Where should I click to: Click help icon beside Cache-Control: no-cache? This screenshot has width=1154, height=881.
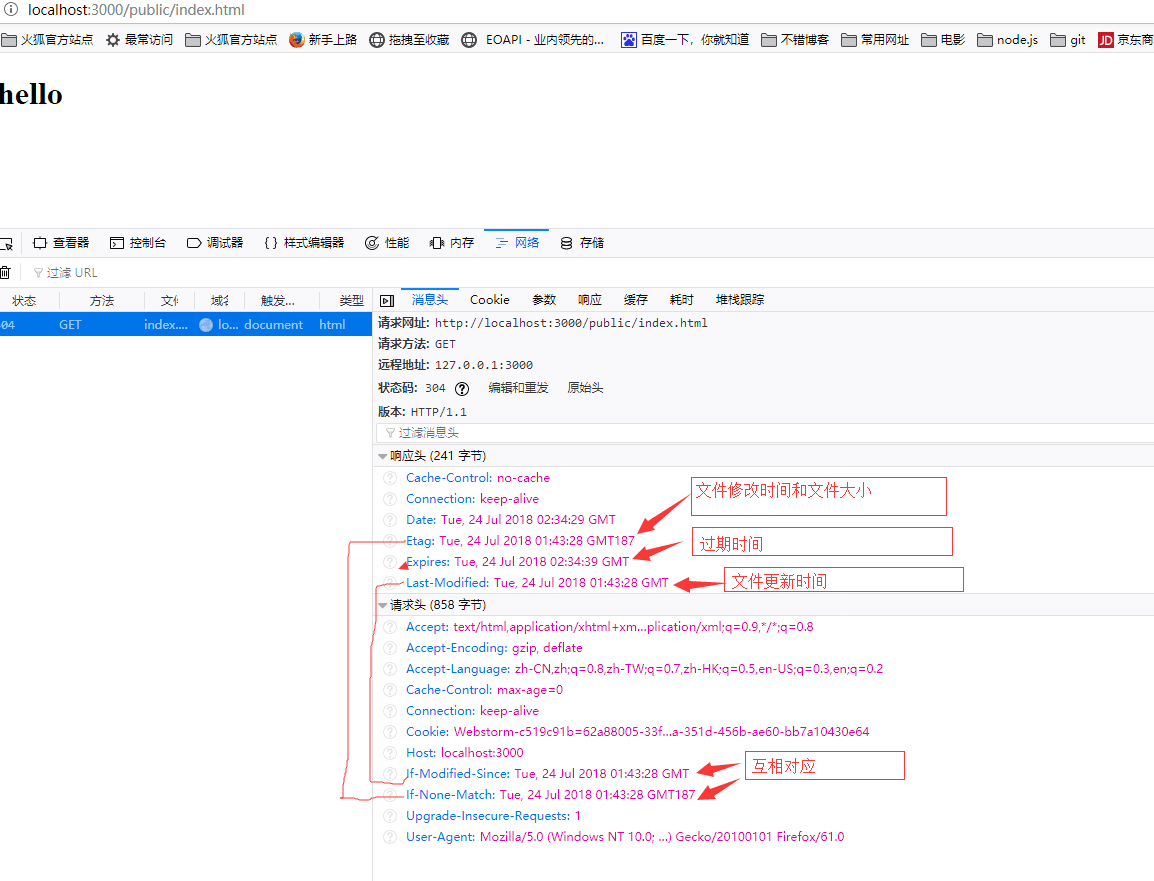[390, 478]
